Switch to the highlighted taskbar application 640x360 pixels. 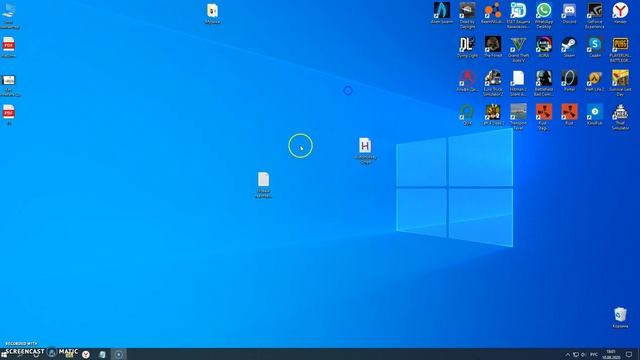(118, 354)
